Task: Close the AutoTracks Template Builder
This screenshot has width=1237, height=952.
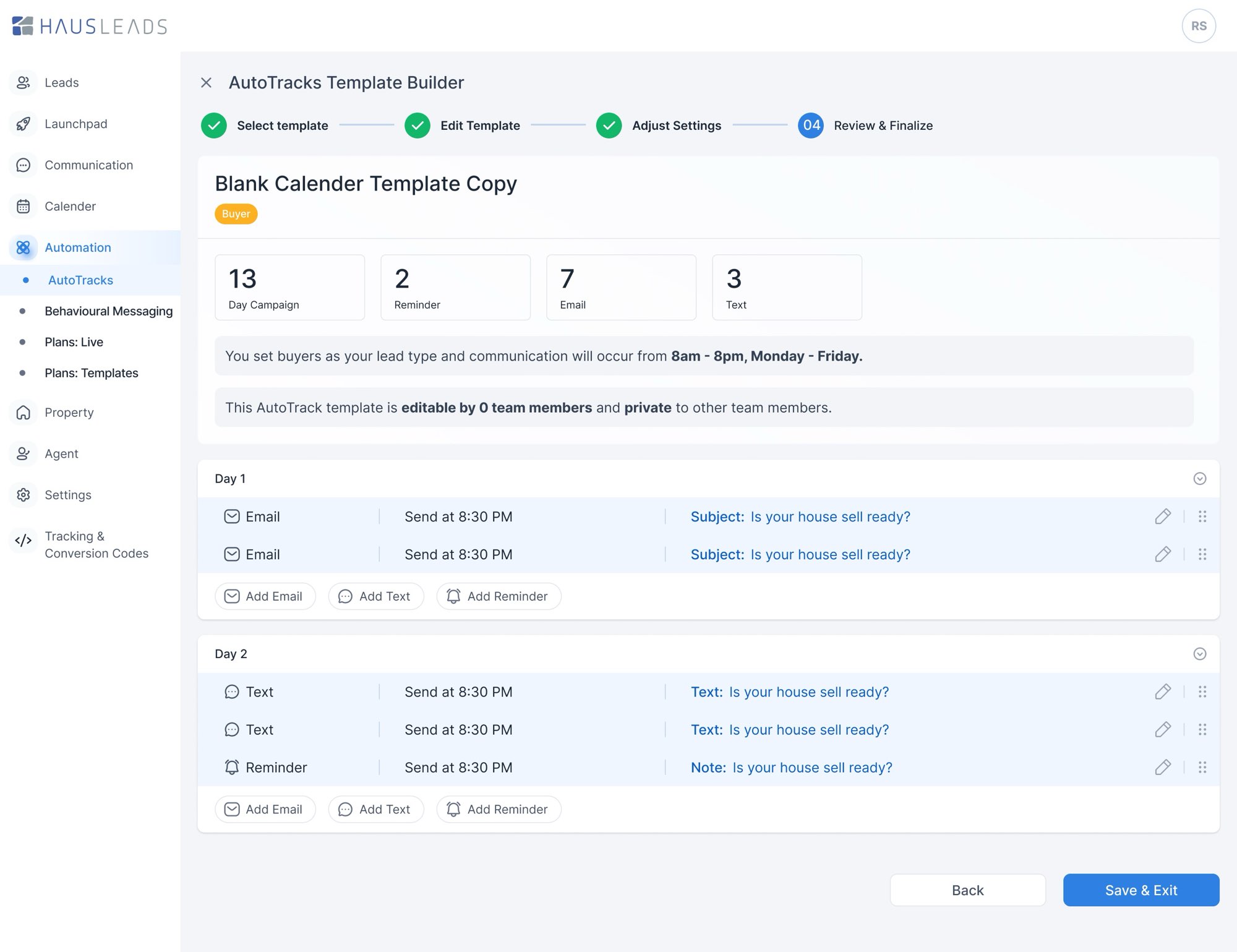Action: 207,82
